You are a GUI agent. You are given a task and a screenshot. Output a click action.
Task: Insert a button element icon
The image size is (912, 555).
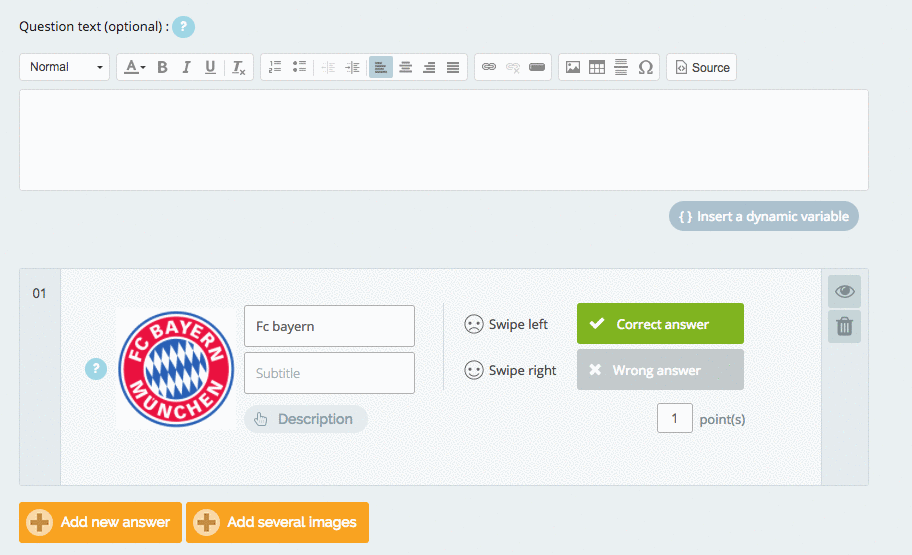click(x=537, y=67)
